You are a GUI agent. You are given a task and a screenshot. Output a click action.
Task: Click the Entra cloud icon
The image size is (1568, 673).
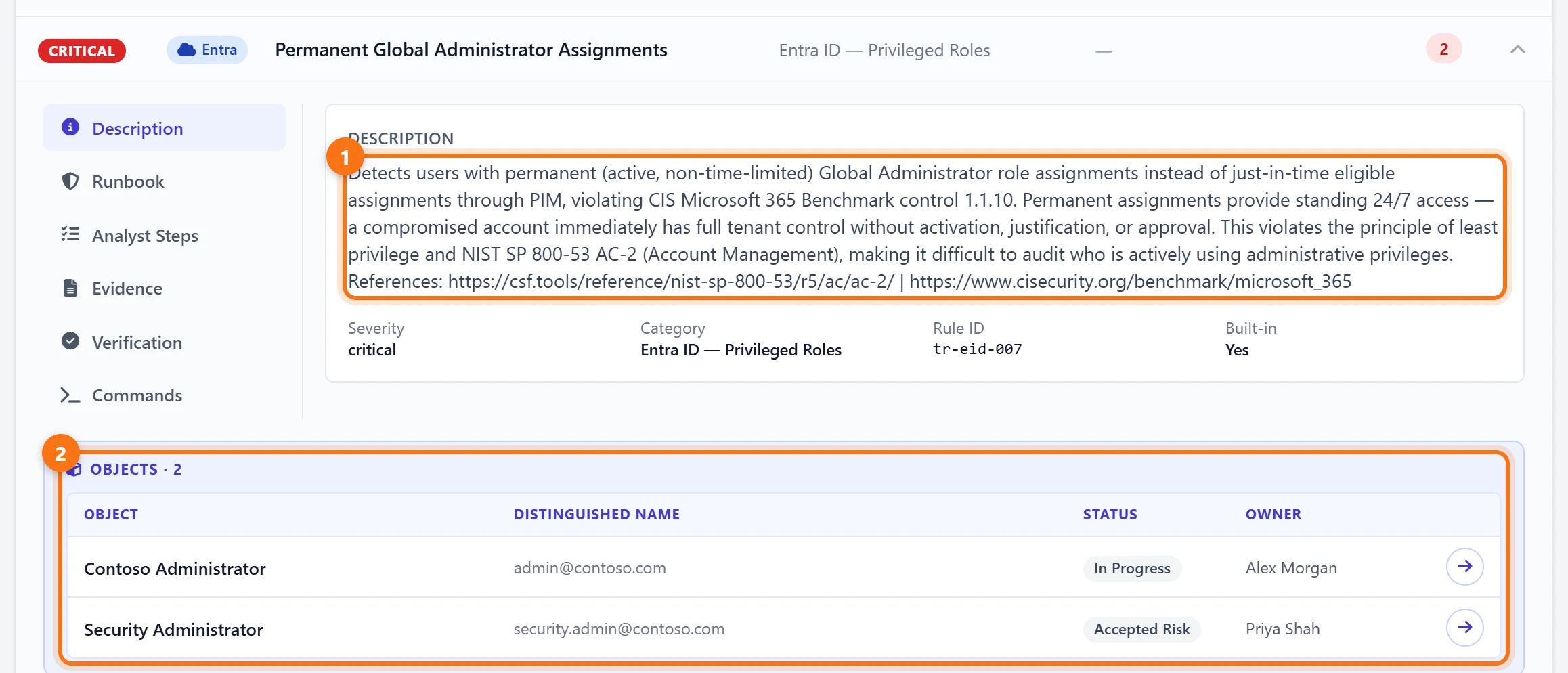[x=187, y=50]
